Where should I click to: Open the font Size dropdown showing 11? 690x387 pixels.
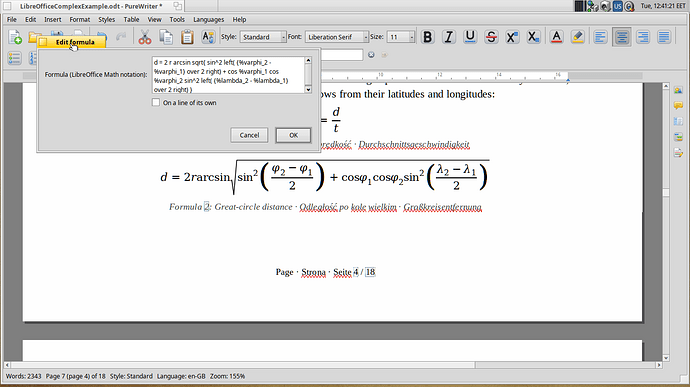click(400, 37)
